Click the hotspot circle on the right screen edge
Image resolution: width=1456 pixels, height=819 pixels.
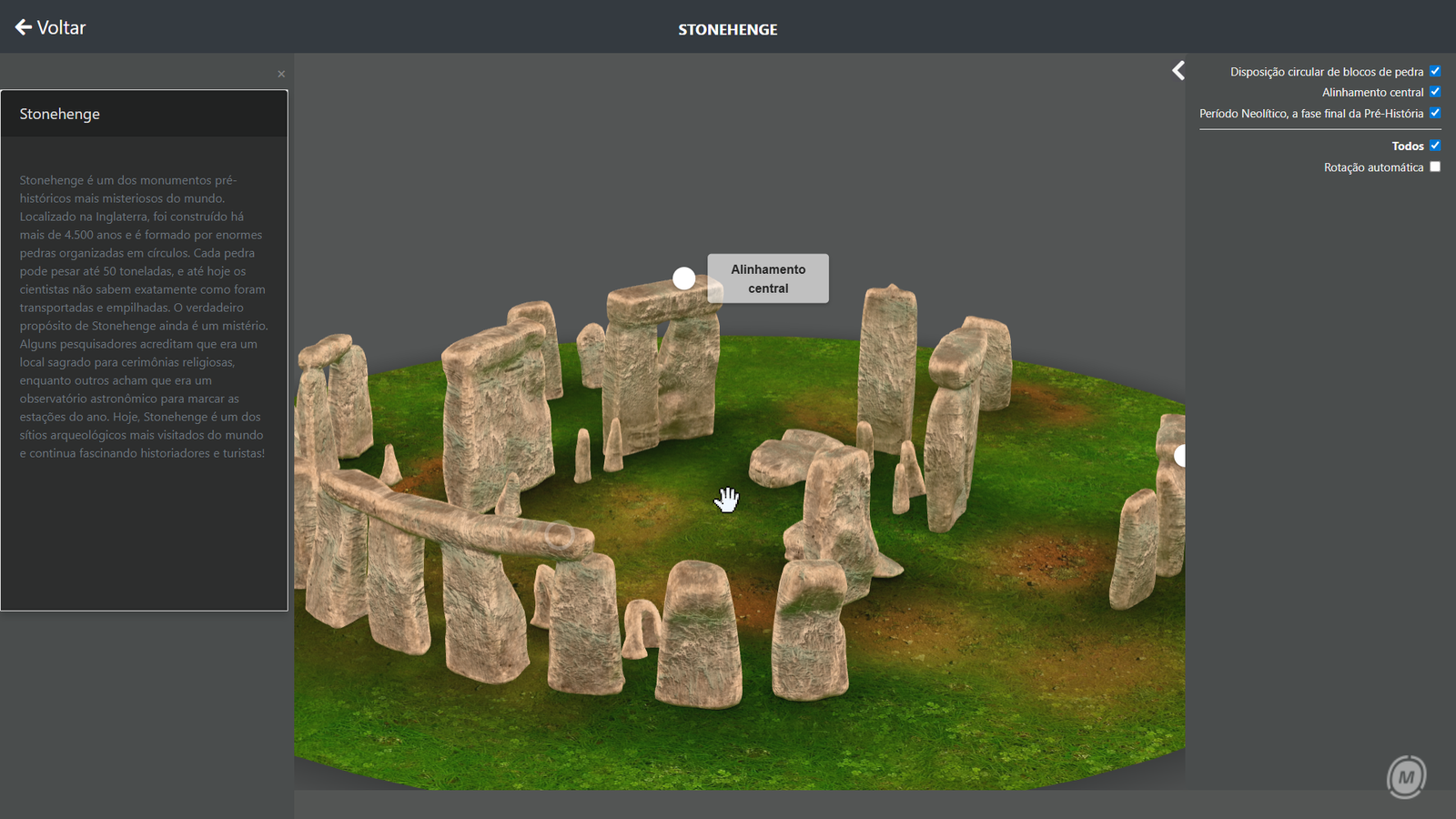point(1179,456)
